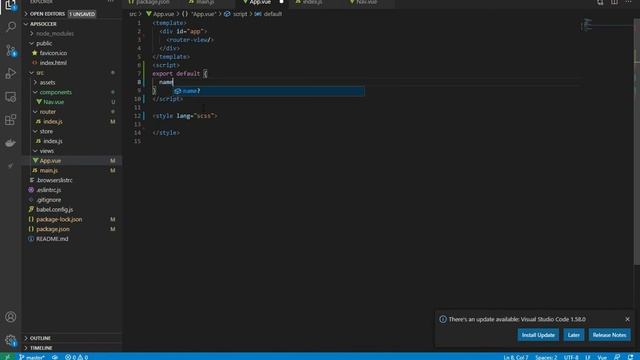Click UTF-8 encoding in status bar
640x360 pixels.
pos(571,357)
